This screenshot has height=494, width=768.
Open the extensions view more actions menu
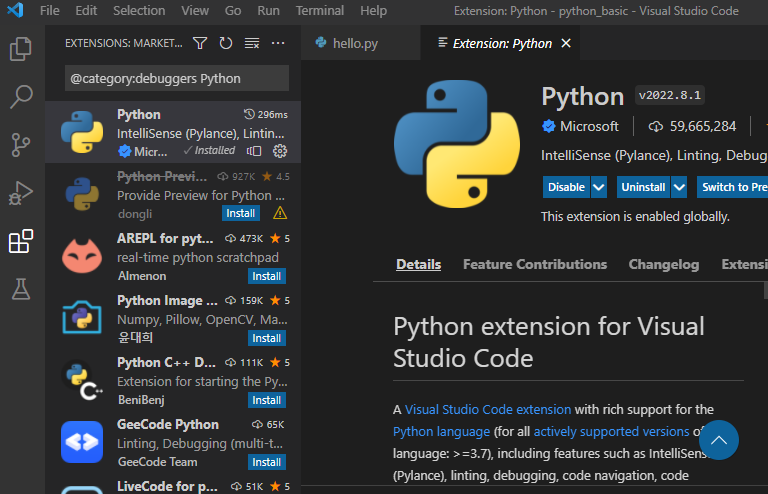click(x=278, y=44)
